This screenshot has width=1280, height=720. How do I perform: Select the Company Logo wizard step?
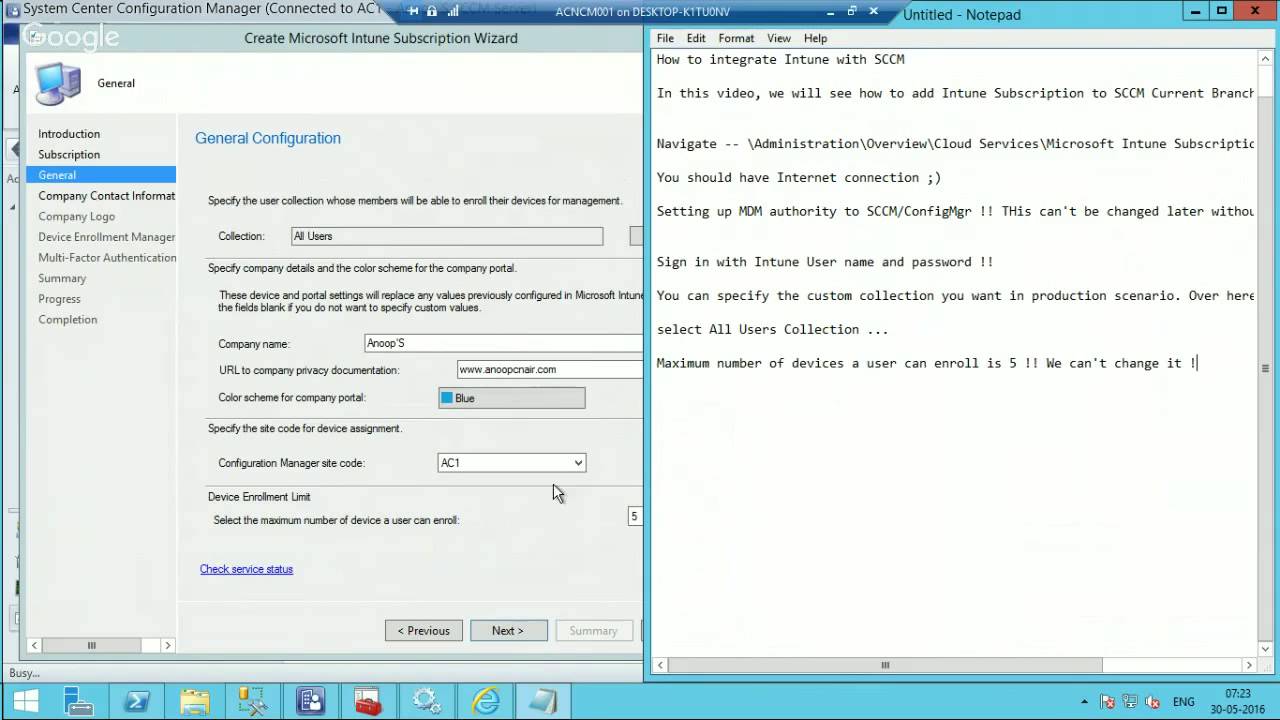tap(76, 217)
